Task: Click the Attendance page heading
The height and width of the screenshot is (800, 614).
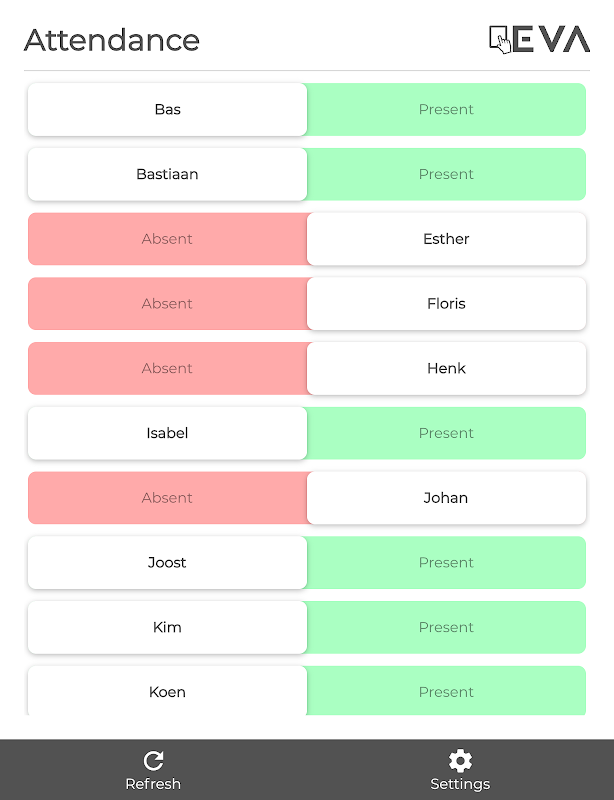Action: point(111,40)
